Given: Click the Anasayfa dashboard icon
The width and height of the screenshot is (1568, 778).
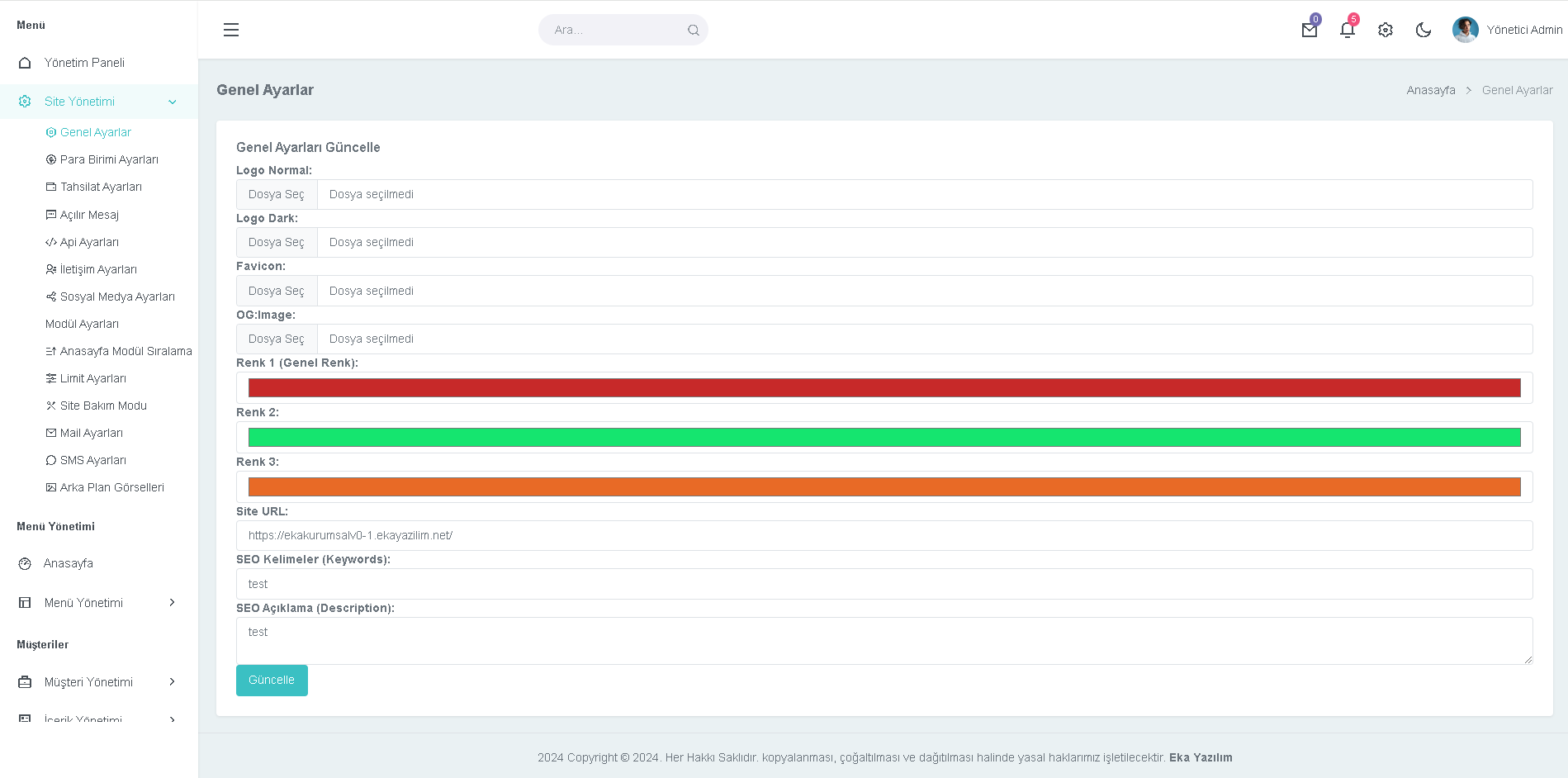Looking at the screenshot, I should [x=25, y=563].
